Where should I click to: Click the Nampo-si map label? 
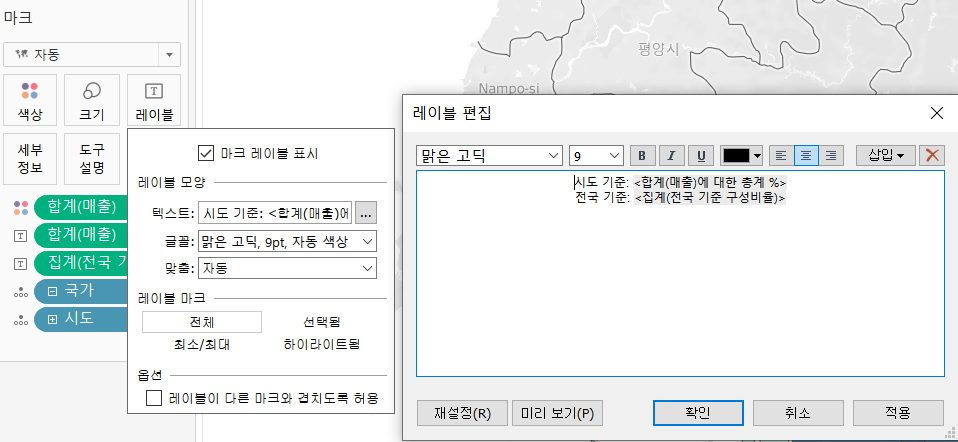click(x=509, y=89)
